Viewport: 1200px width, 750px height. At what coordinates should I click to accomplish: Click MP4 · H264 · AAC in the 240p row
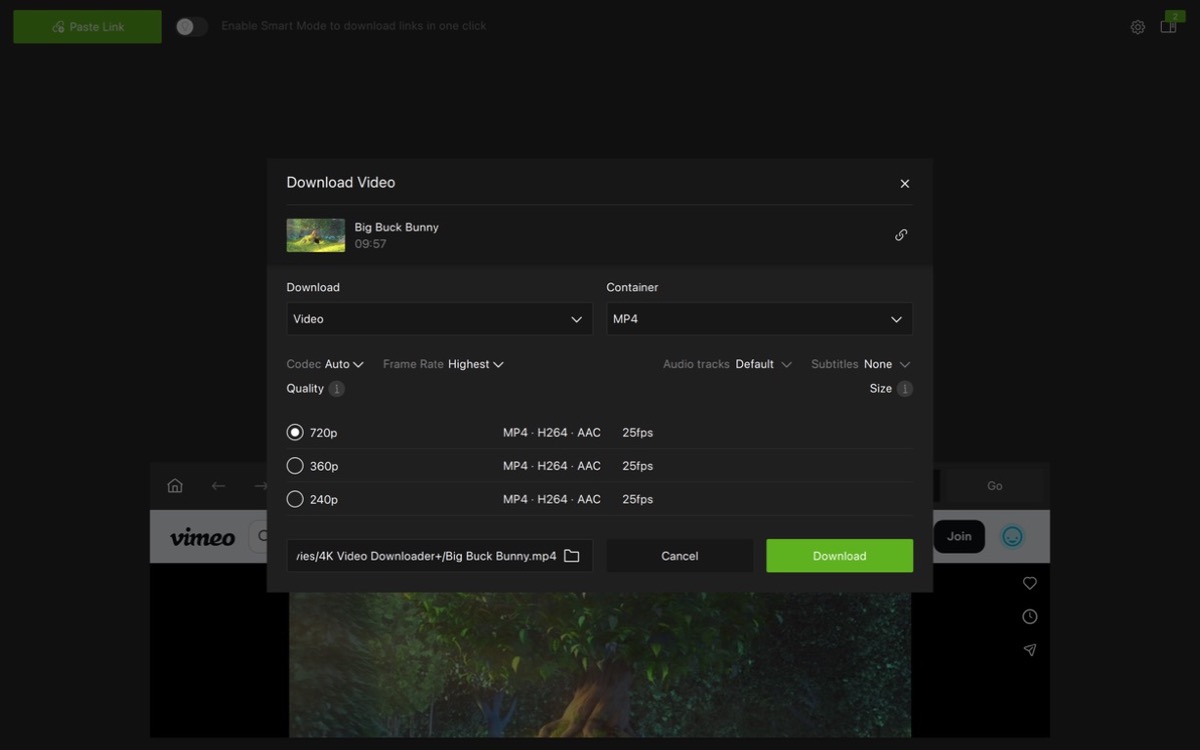click(552, 499)
